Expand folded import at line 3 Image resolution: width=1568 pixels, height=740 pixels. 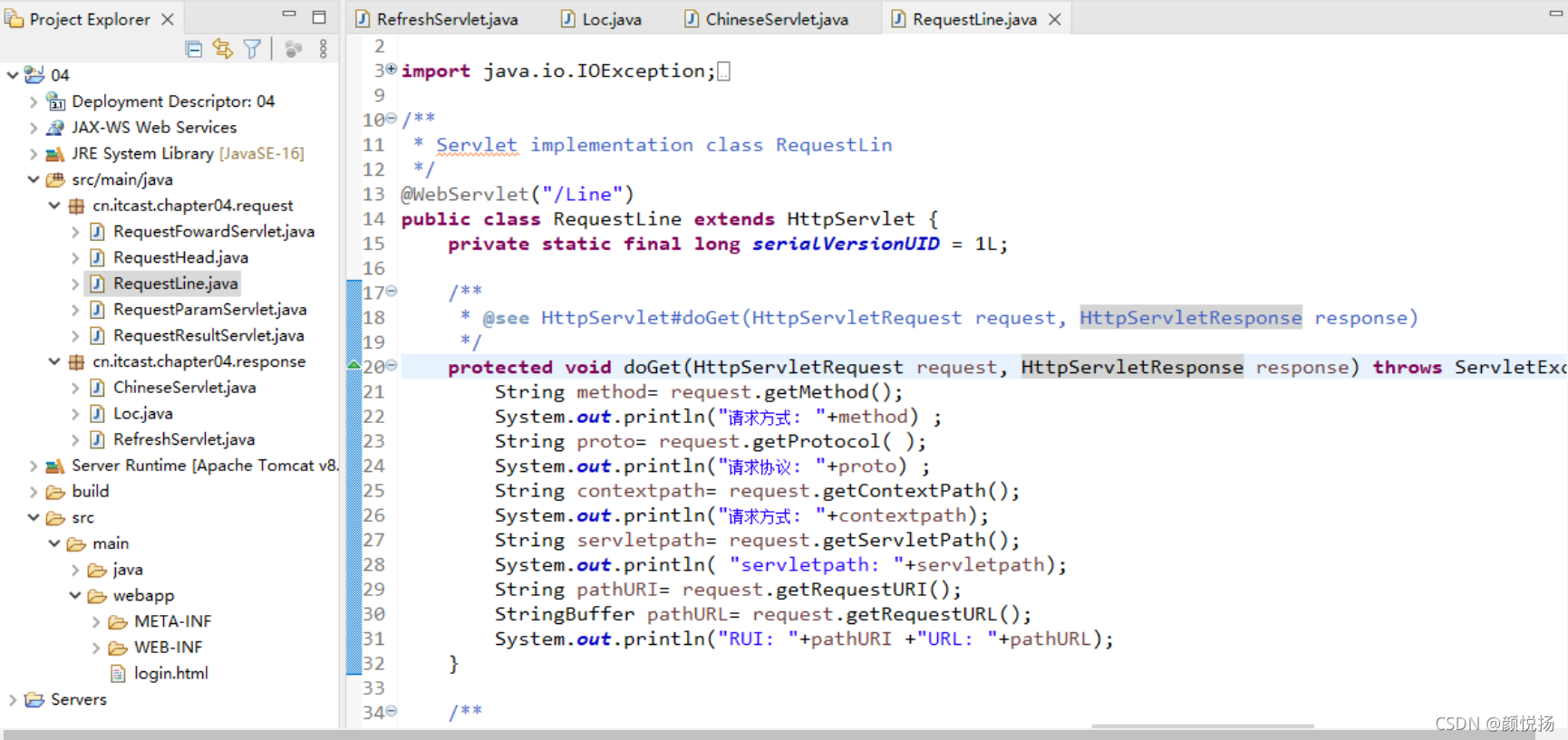pyautogui.click(x=392, y=69)
